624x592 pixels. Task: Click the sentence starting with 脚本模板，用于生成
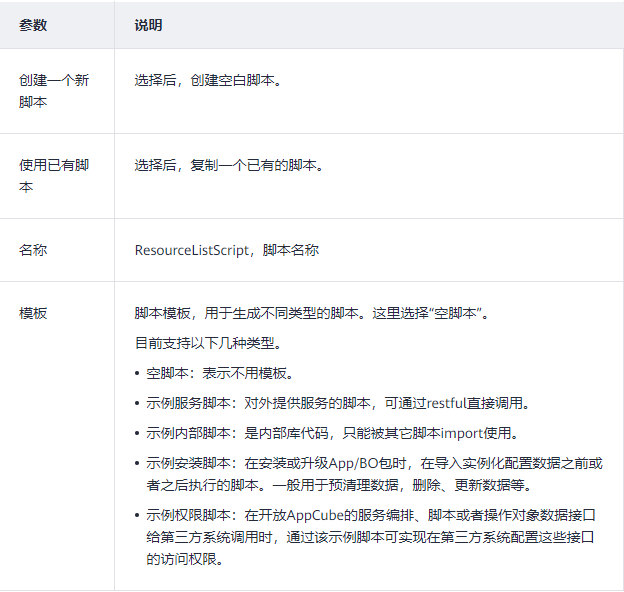[311, 313]
